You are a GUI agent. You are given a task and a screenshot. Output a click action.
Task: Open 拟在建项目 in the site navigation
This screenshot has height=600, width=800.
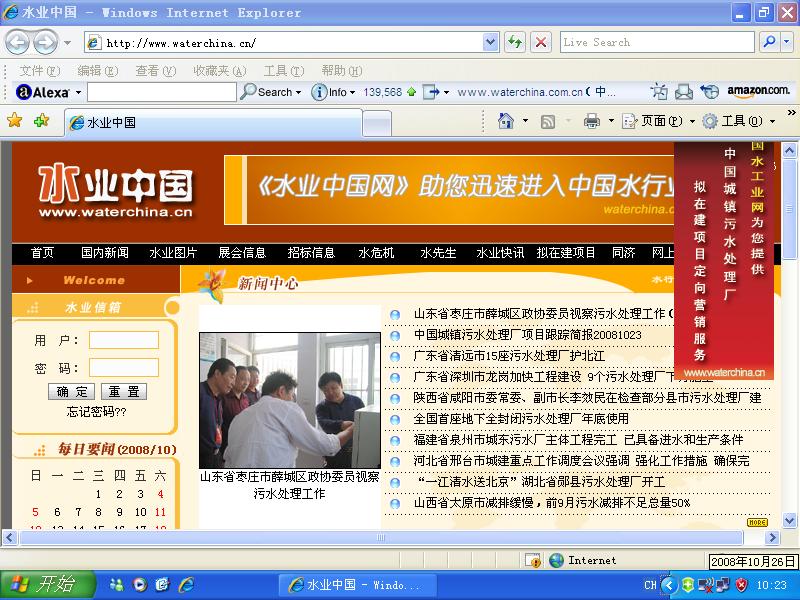coord(566,253)
